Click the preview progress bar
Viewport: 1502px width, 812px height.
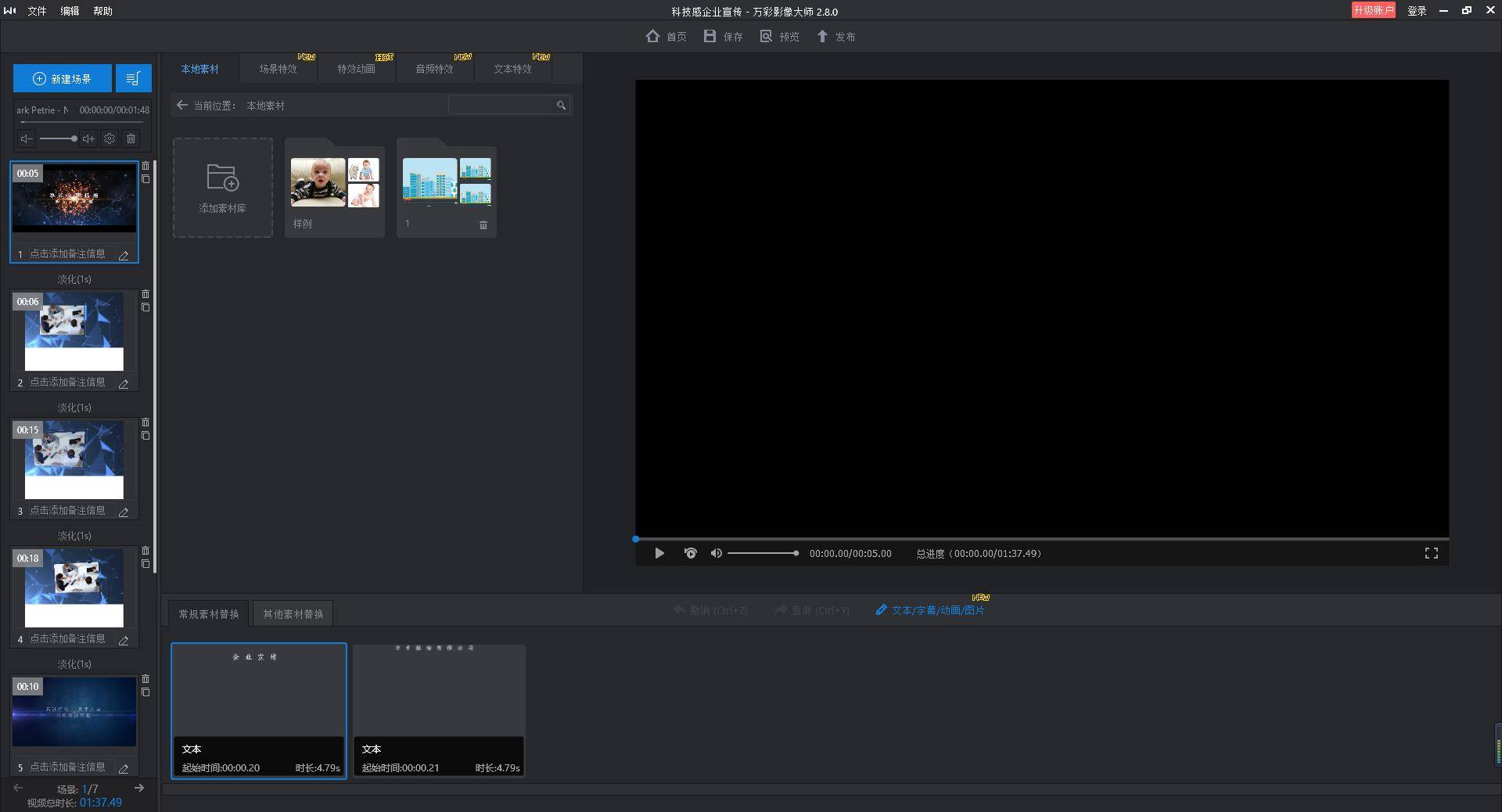[x=1042, y=539]
